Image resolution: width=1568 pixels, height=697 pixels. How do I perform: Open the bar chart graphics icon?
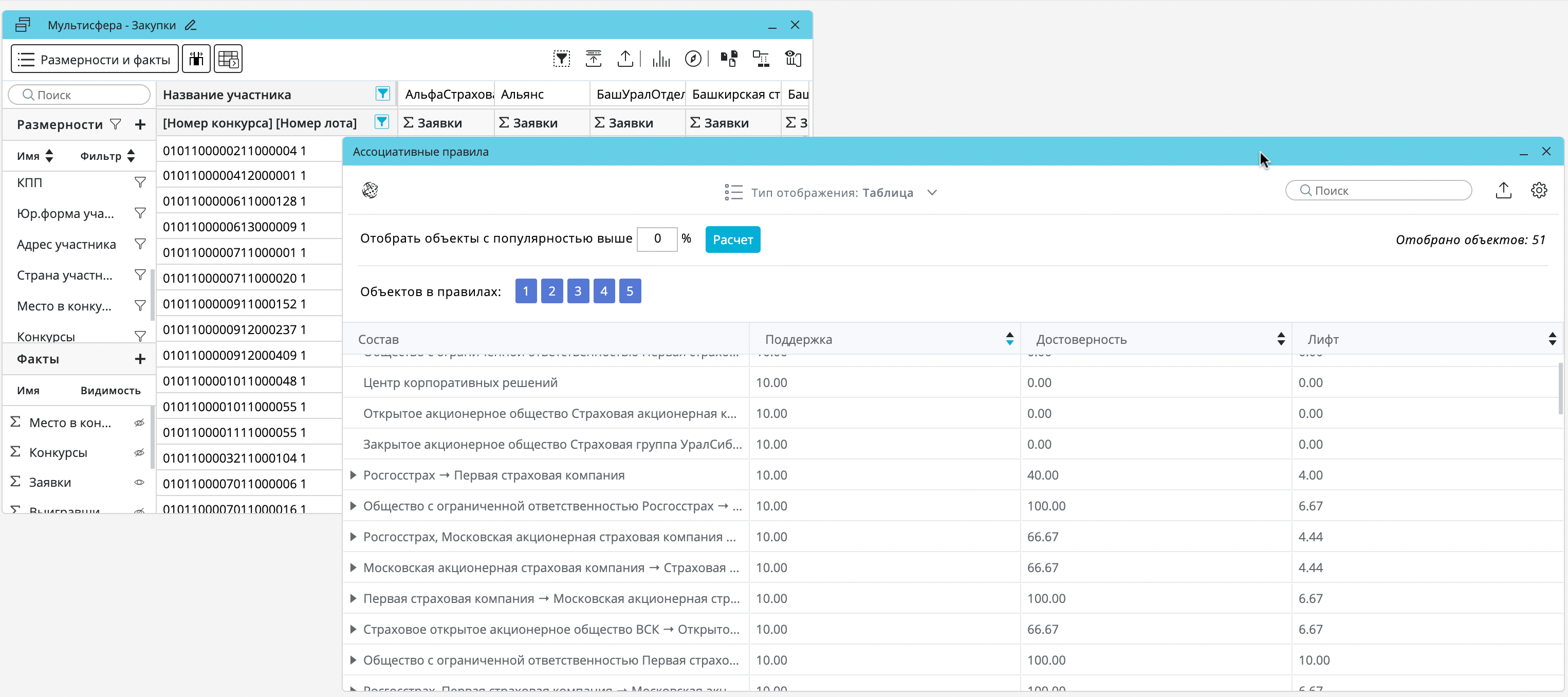point(661,59)
